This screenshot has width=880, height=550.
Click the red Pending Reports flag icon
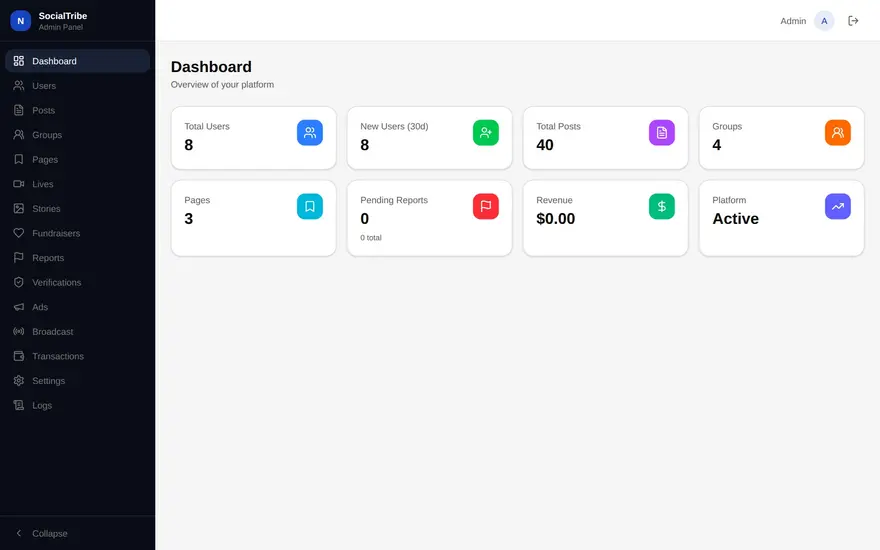485,206
